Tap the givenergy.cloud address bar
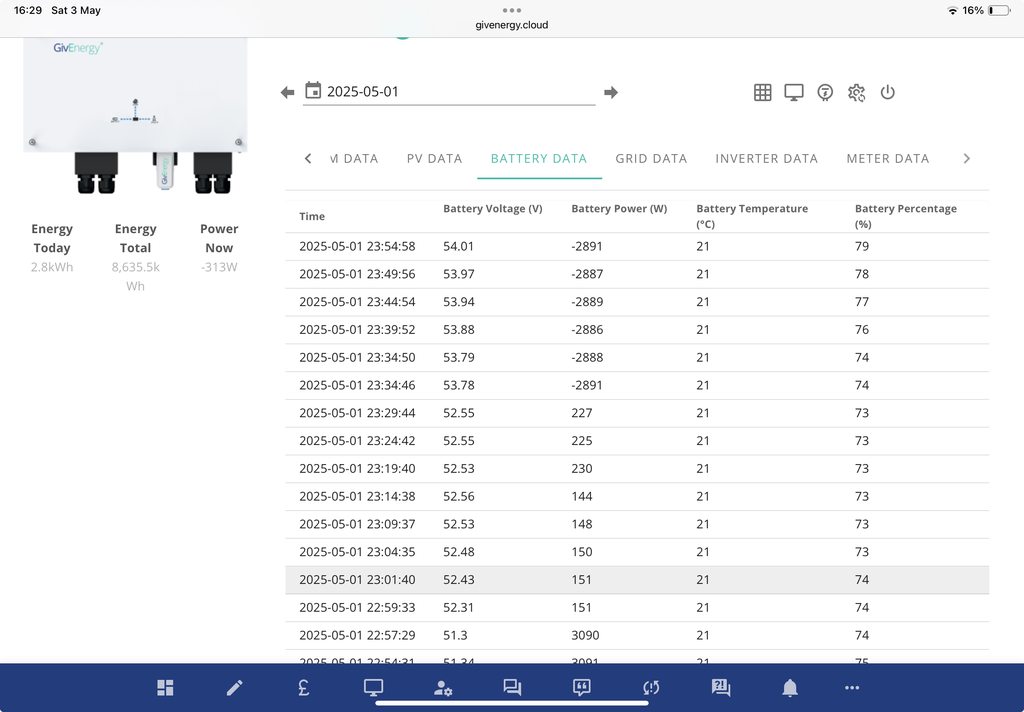 click(x=512, y=25)
